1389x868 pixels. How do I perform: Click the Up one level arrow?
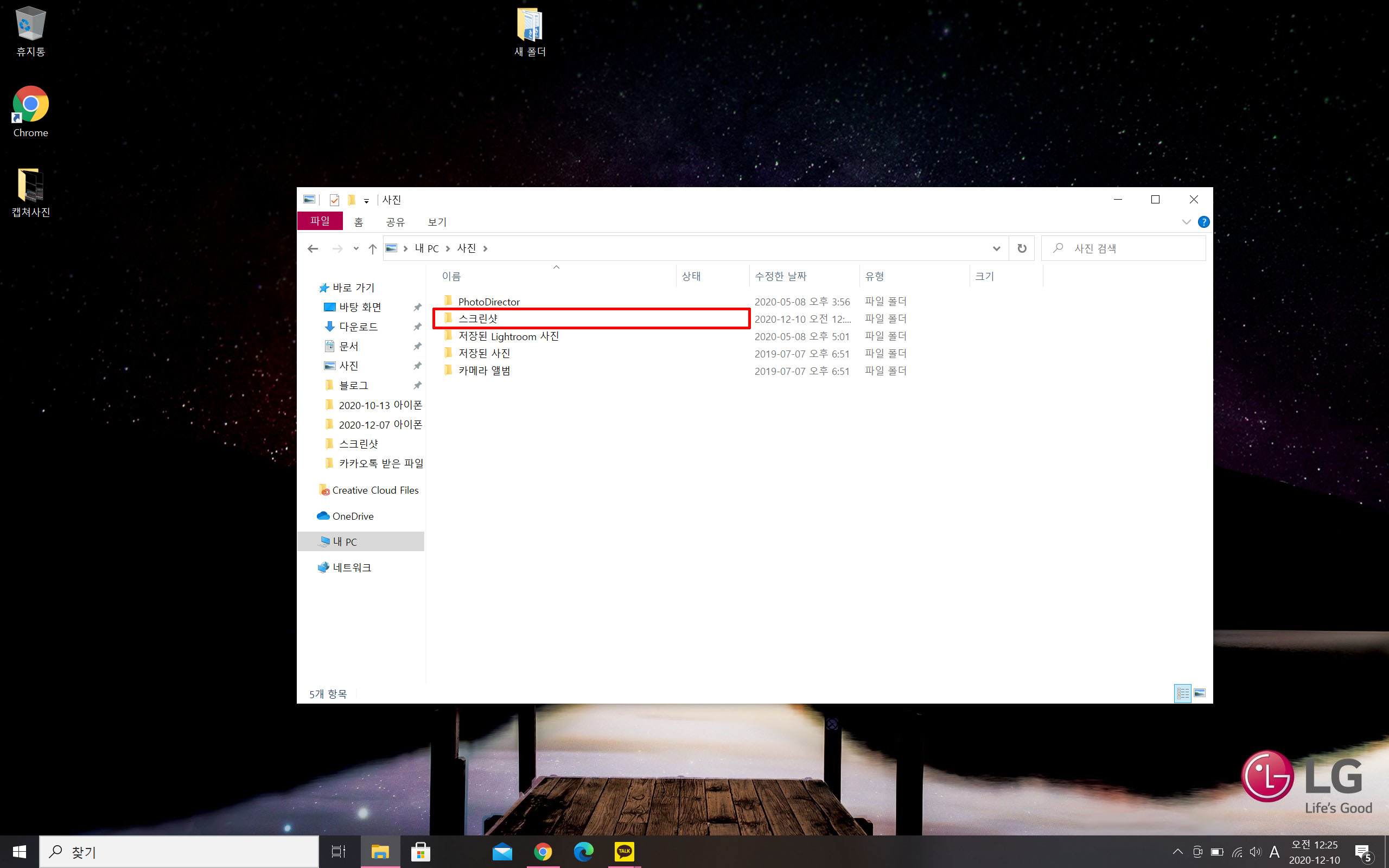click(x=373, y=248)
